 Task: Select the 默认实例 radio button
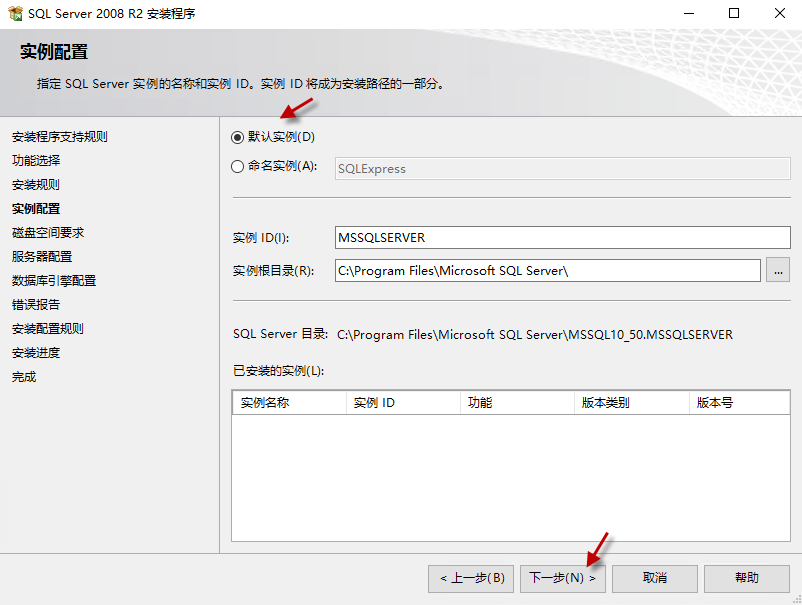[238, 137]
